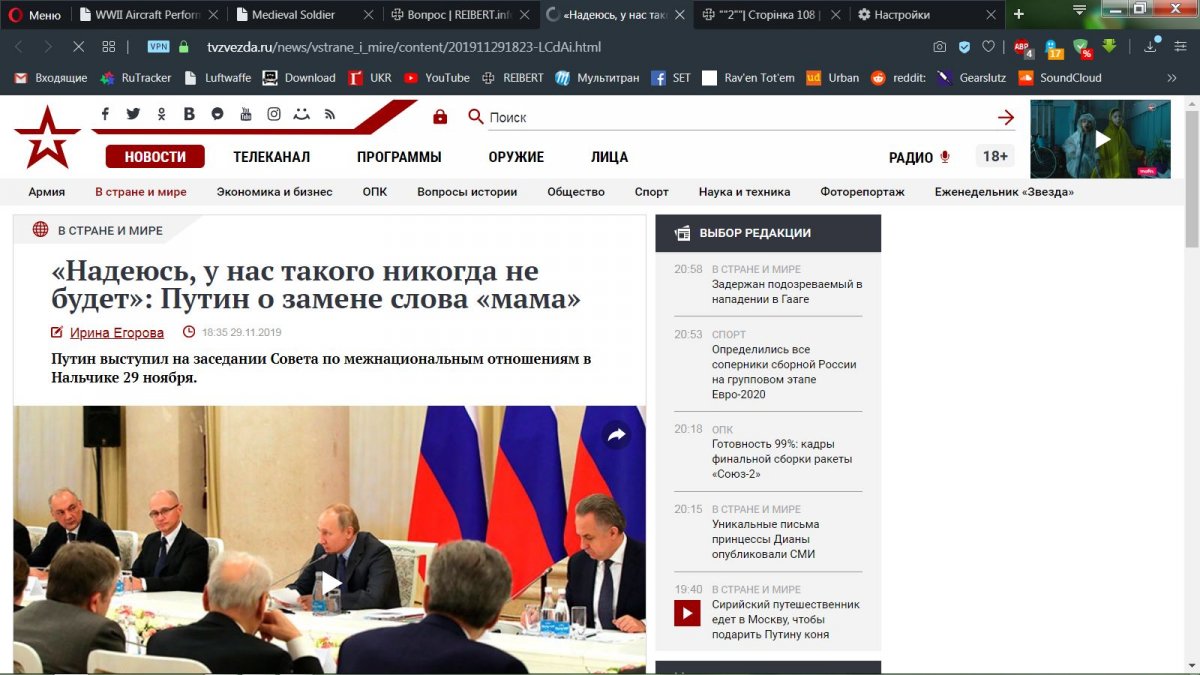This screenshot has height=675, width=1200.
Task: Play the Putin meeting video
Action: [x=330, y=582]
